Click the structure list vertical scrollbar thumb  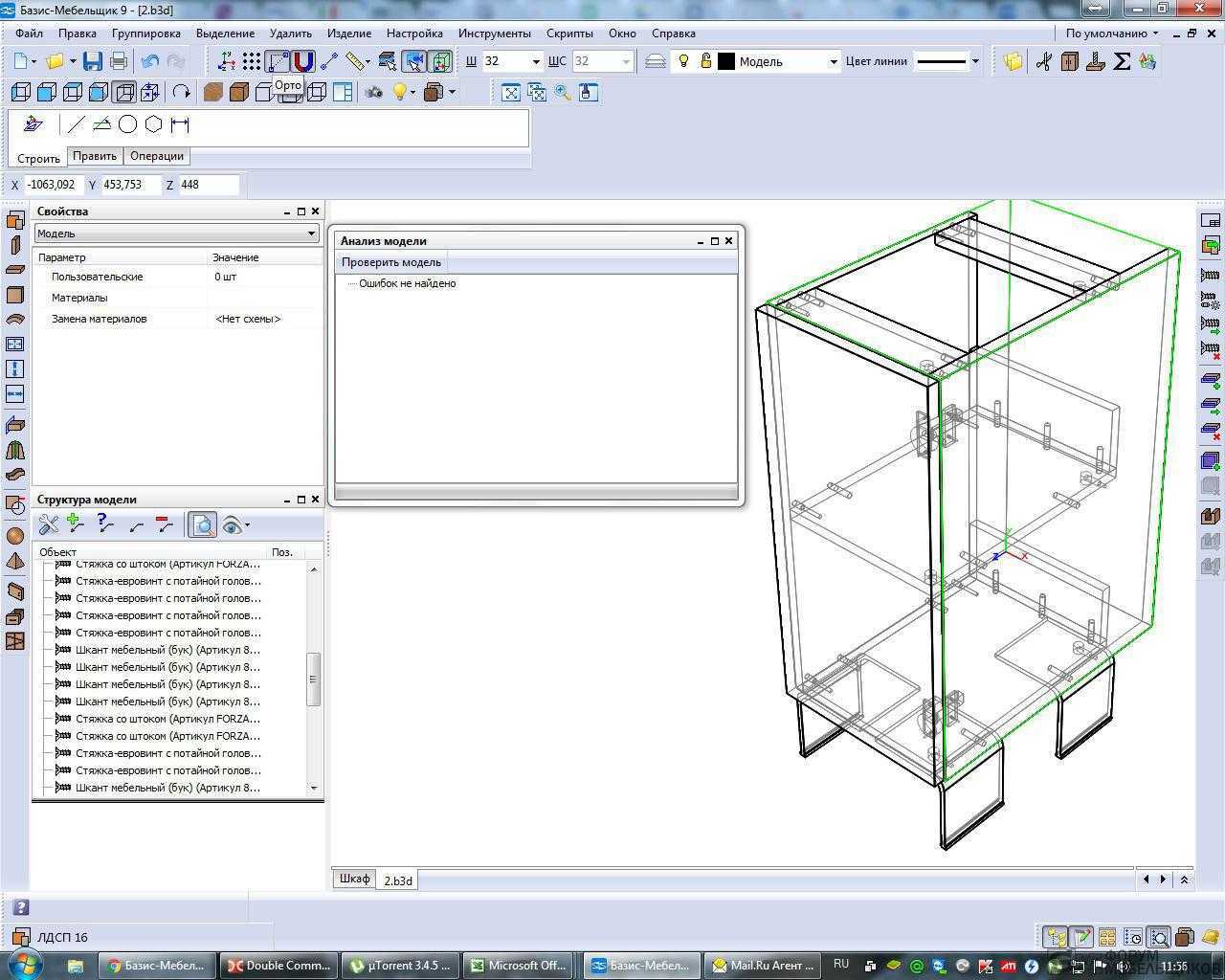[313, 679]
